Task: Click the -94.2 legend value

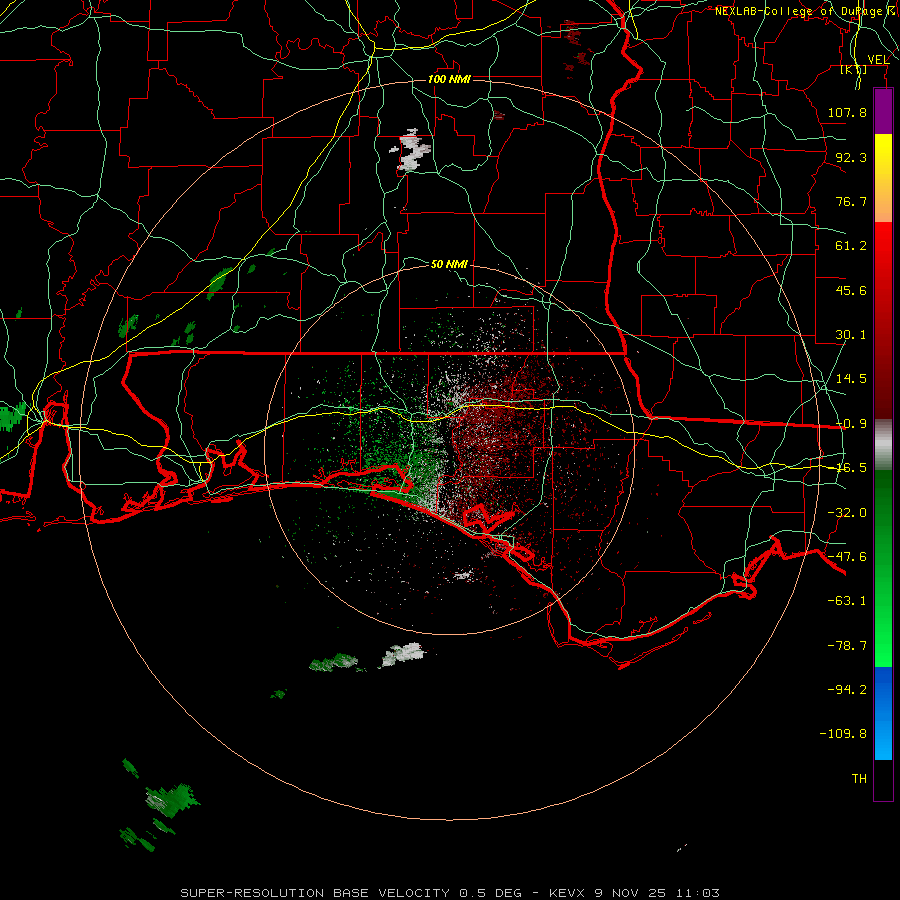Action: point(847,689)
